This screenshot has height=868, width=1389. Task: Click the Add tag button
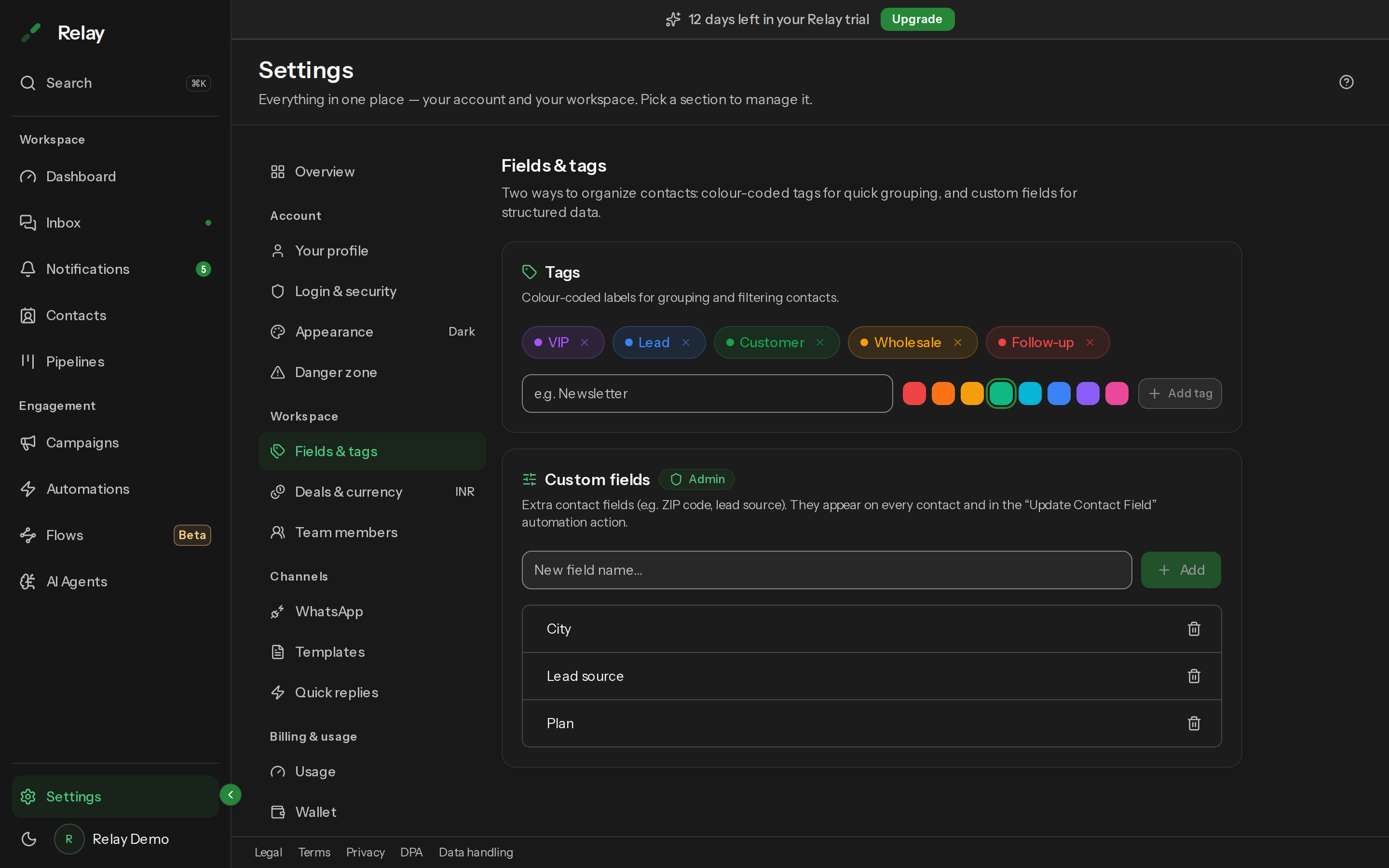pos(1180,393)
